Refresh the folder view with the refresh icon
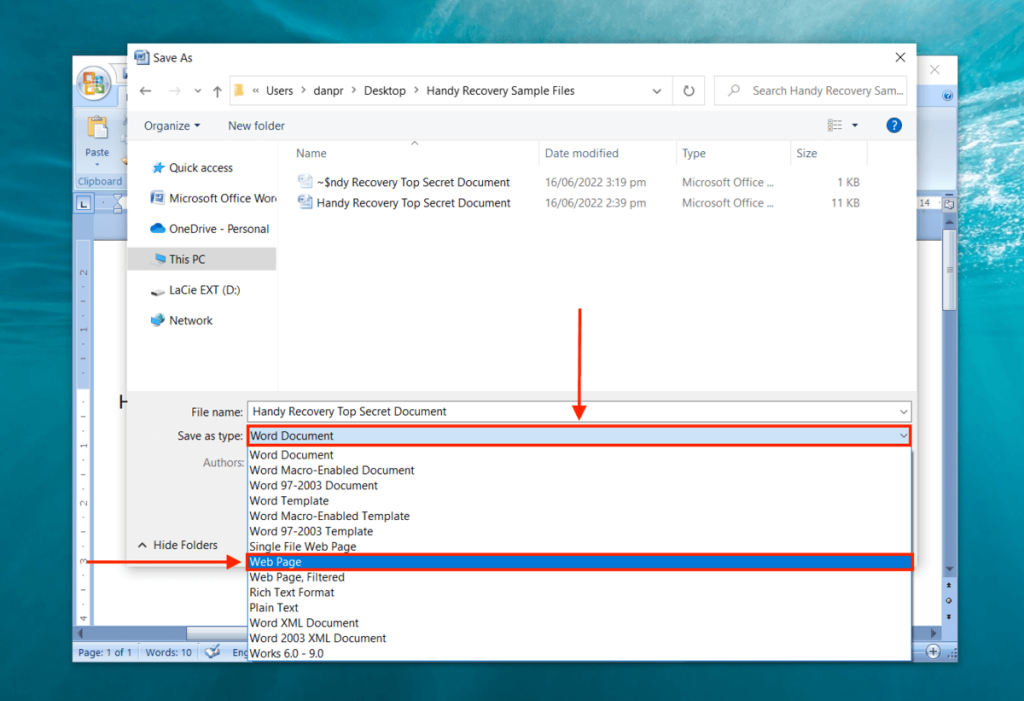 (688, 90)
